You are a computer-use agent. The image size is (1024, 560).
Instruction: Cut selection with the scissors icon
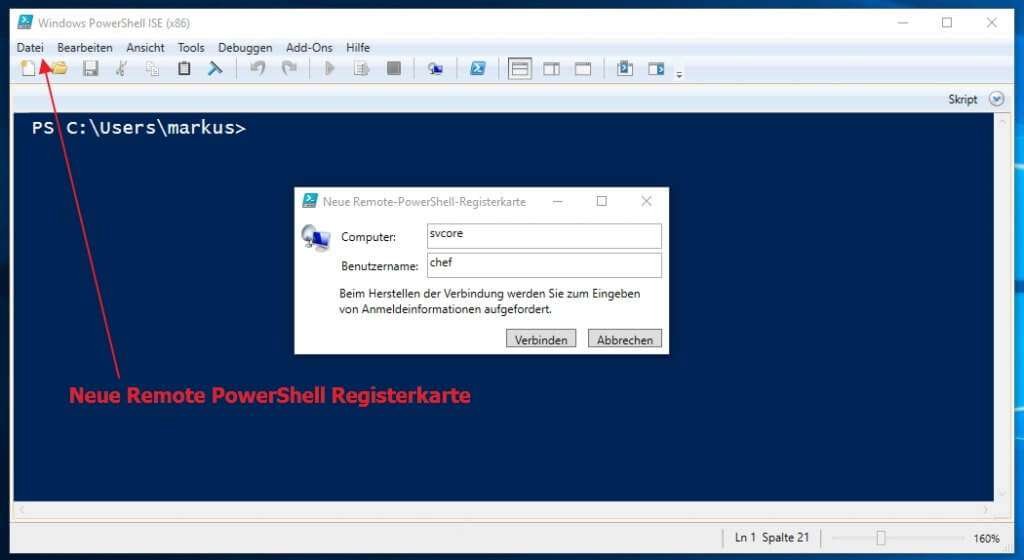[x=121, y=68]
